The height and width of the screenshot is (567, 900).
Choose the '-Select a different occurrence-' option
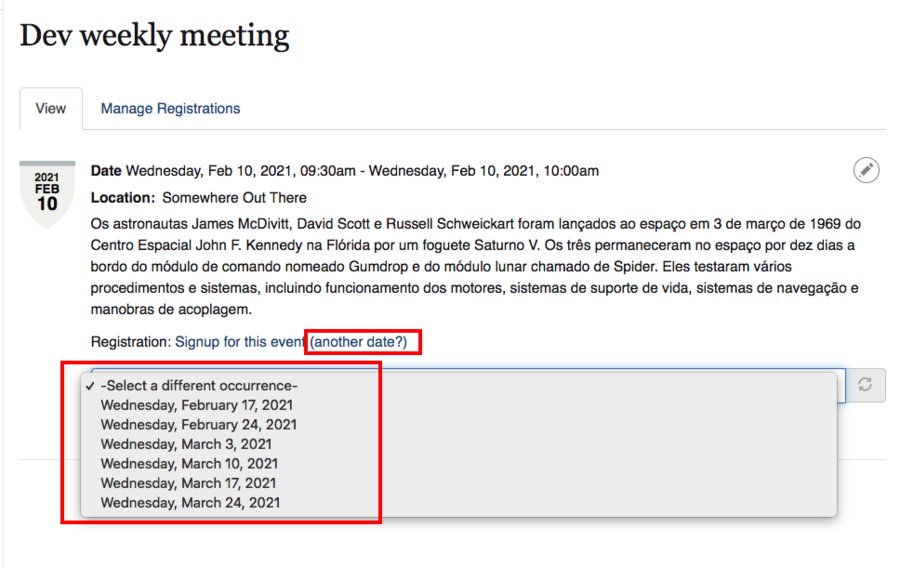click(x=199, y=386)
